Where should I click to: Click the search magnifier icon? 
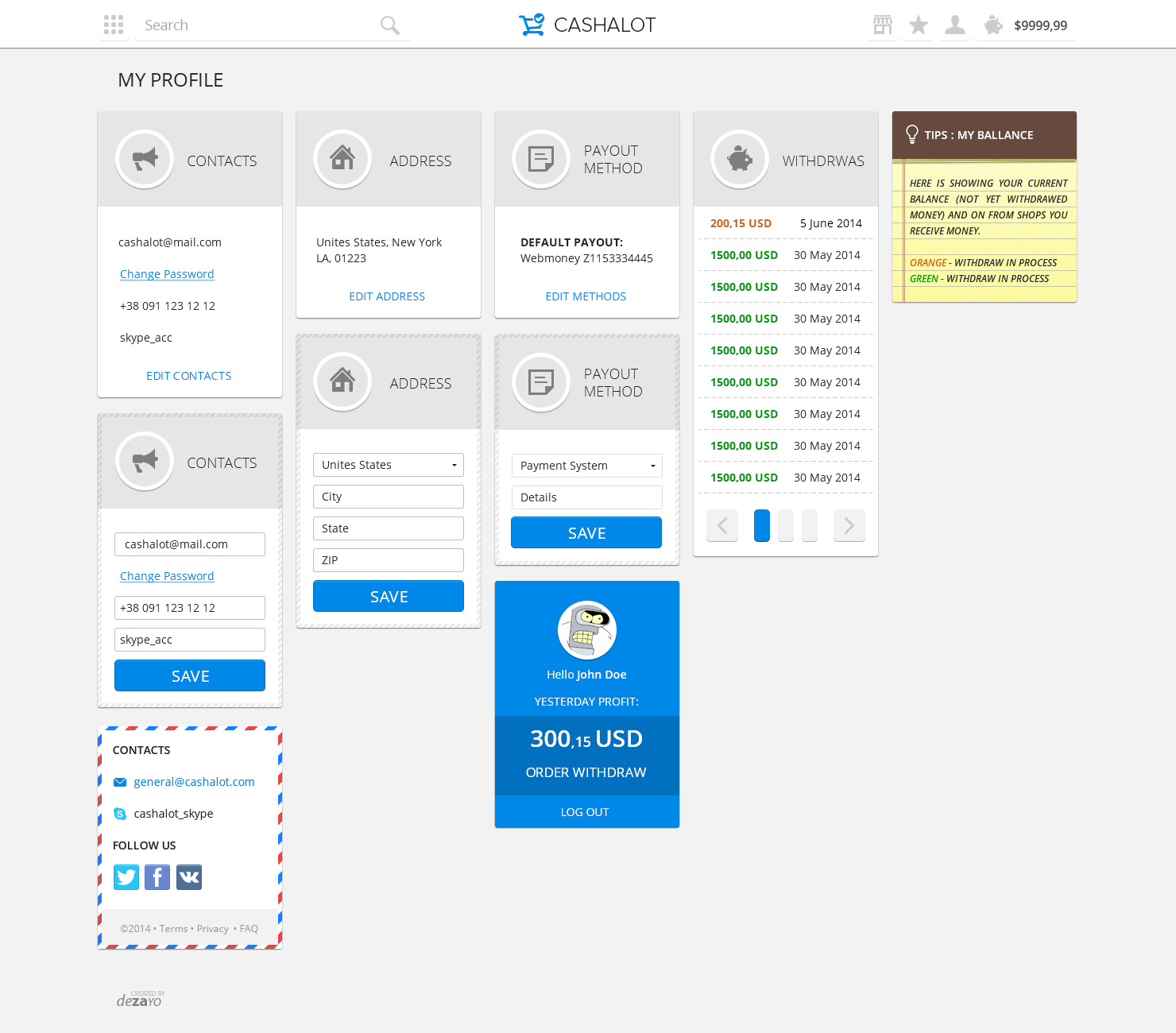coord(389,25)
